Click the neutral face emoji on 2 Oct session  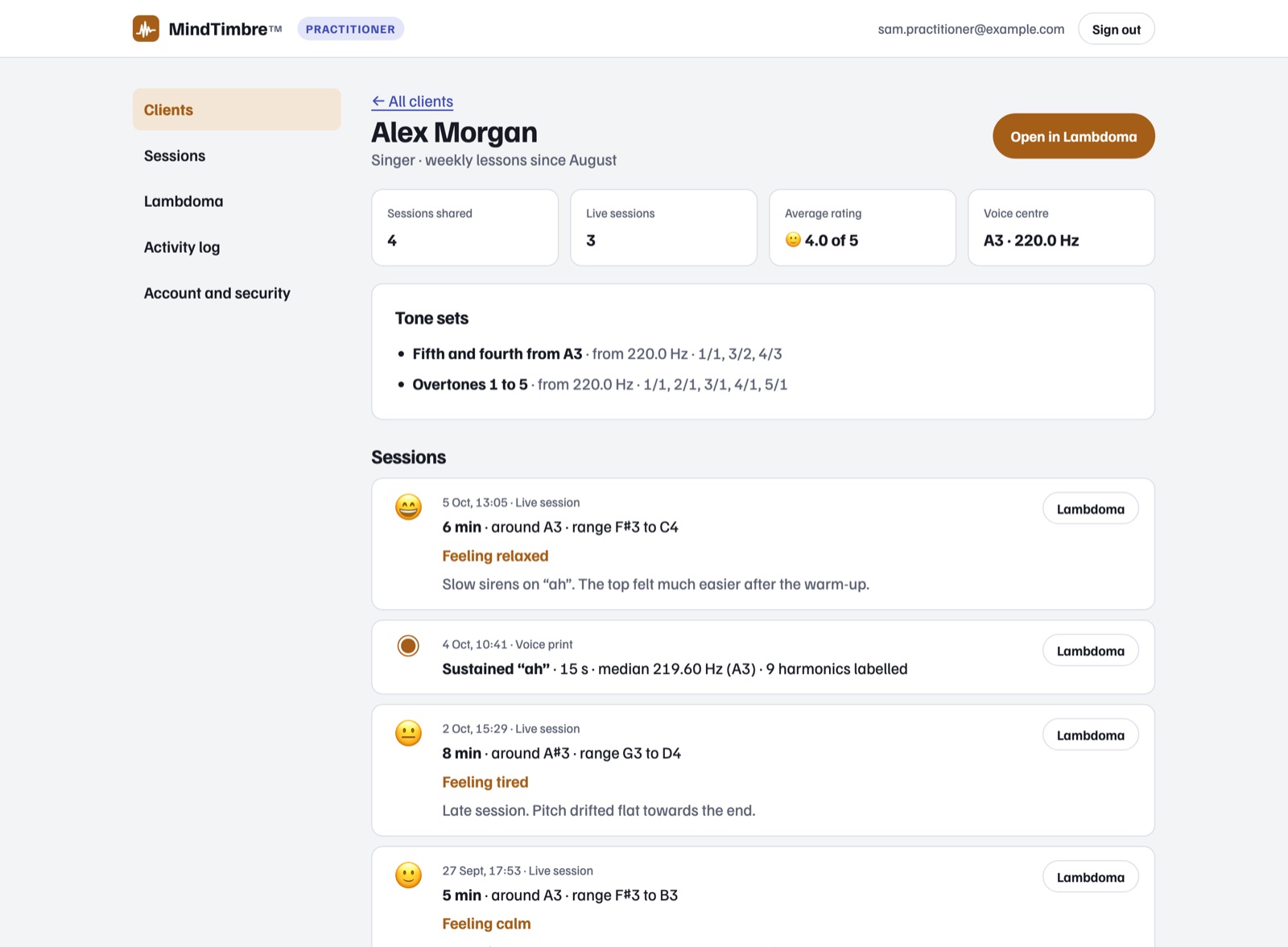(408, 733)
